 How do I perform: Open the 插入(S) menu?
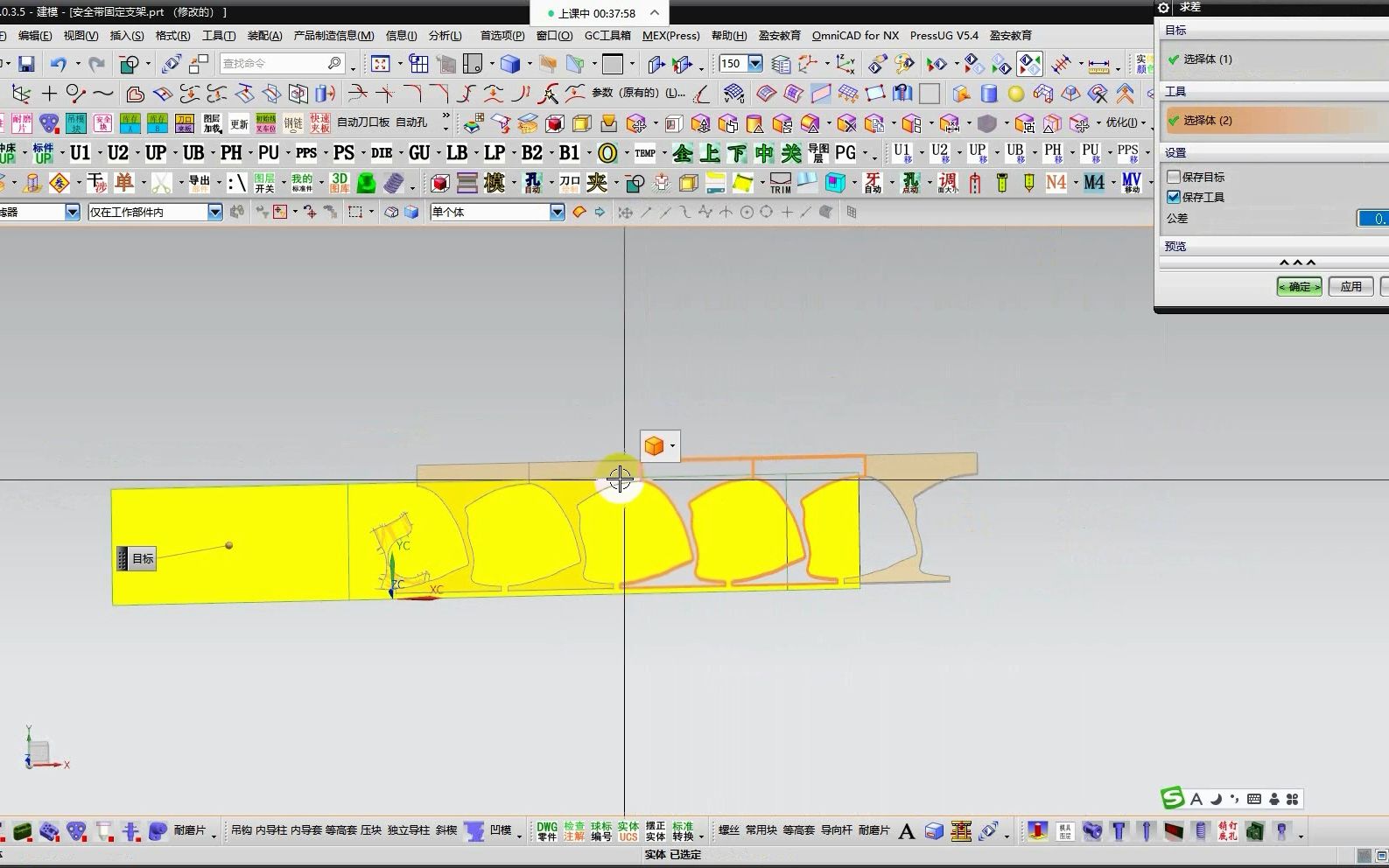click(127, 36)
